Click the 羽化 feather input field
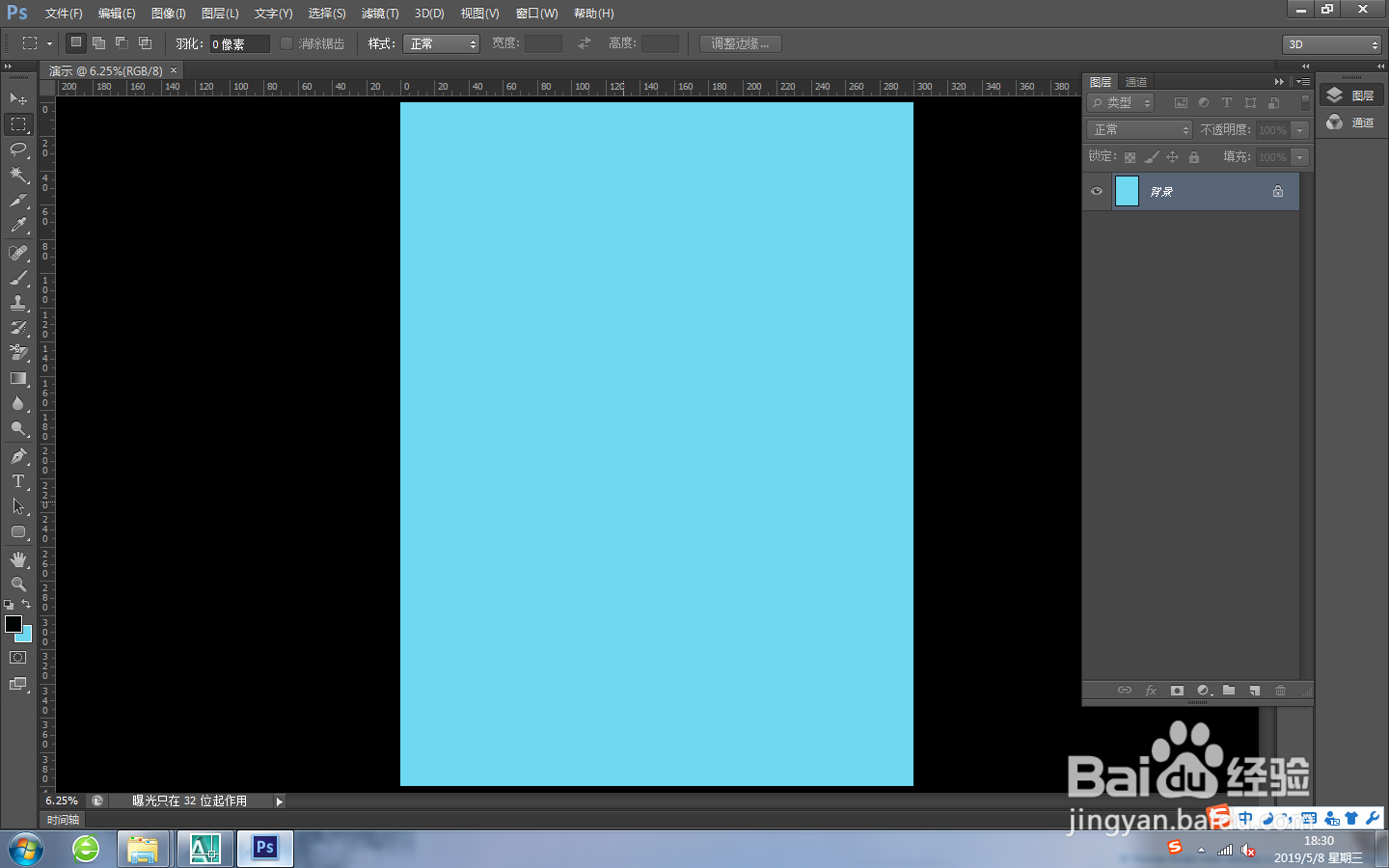 239,44
